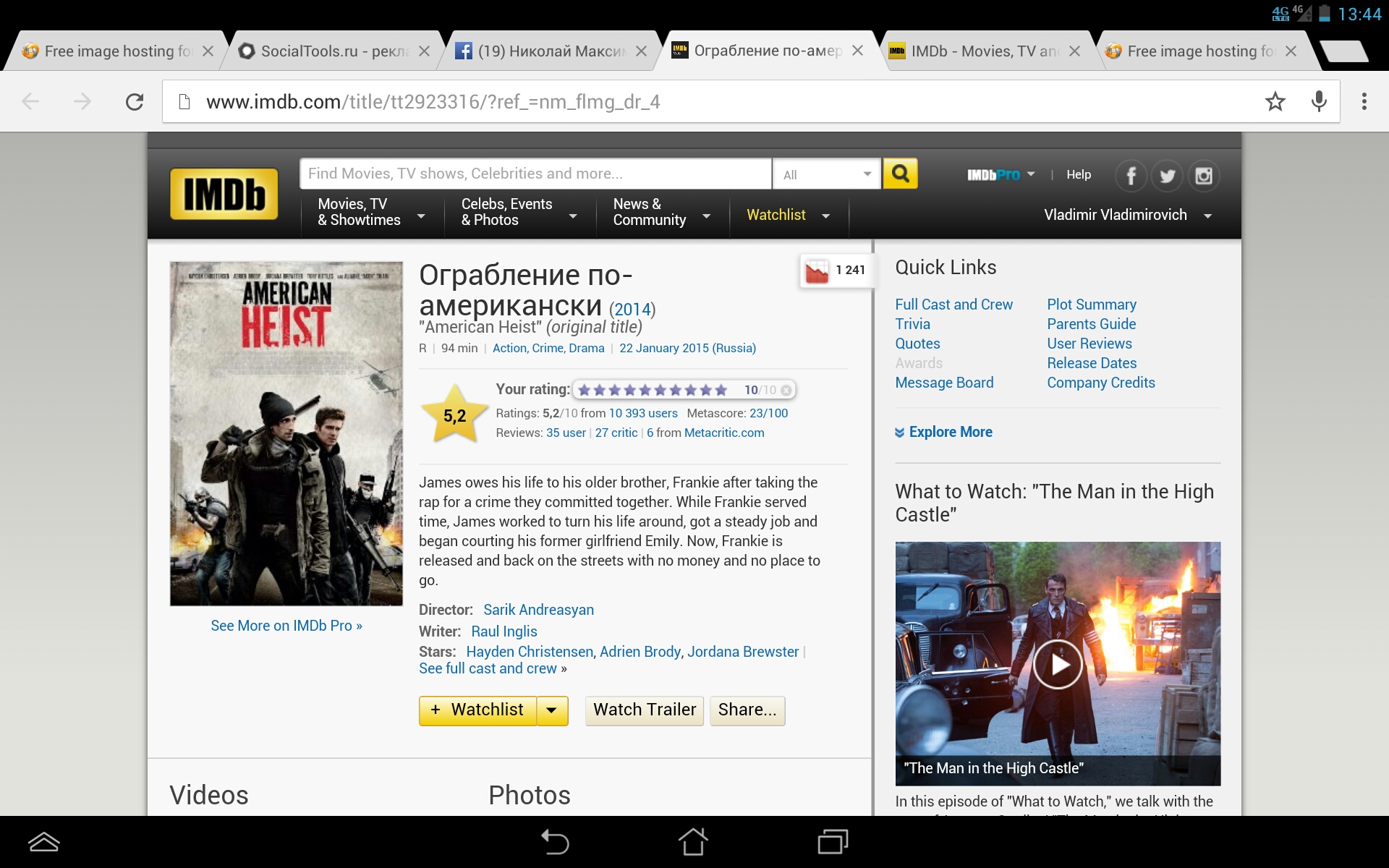Tap Android recent apps button
Viewport: 1389px width, 868px height.
pyautogui.click(x=833, y=842)
